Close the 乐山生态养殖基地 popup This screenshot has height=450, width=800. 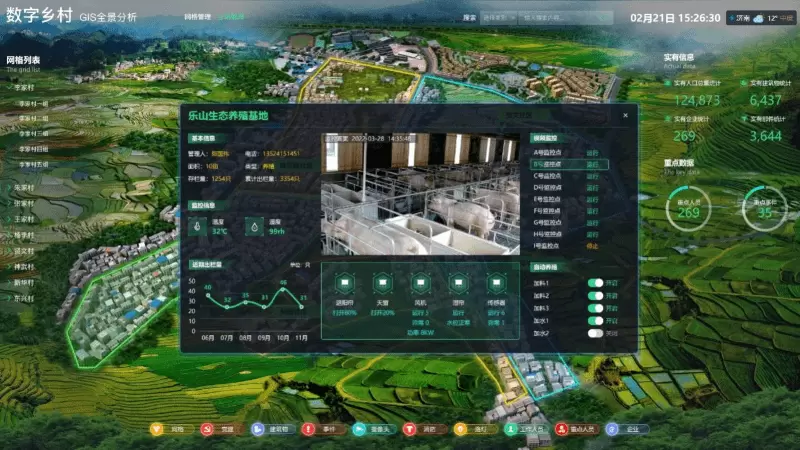pos(626,115)
